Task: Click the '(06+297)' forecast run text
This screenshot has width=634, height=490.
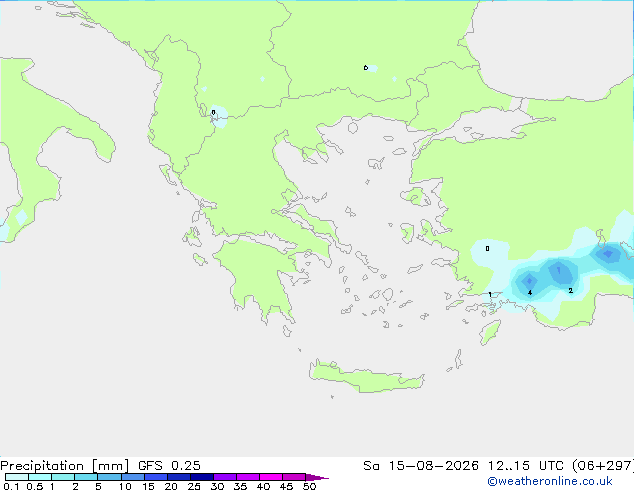Action: click(x=602, y=466)
